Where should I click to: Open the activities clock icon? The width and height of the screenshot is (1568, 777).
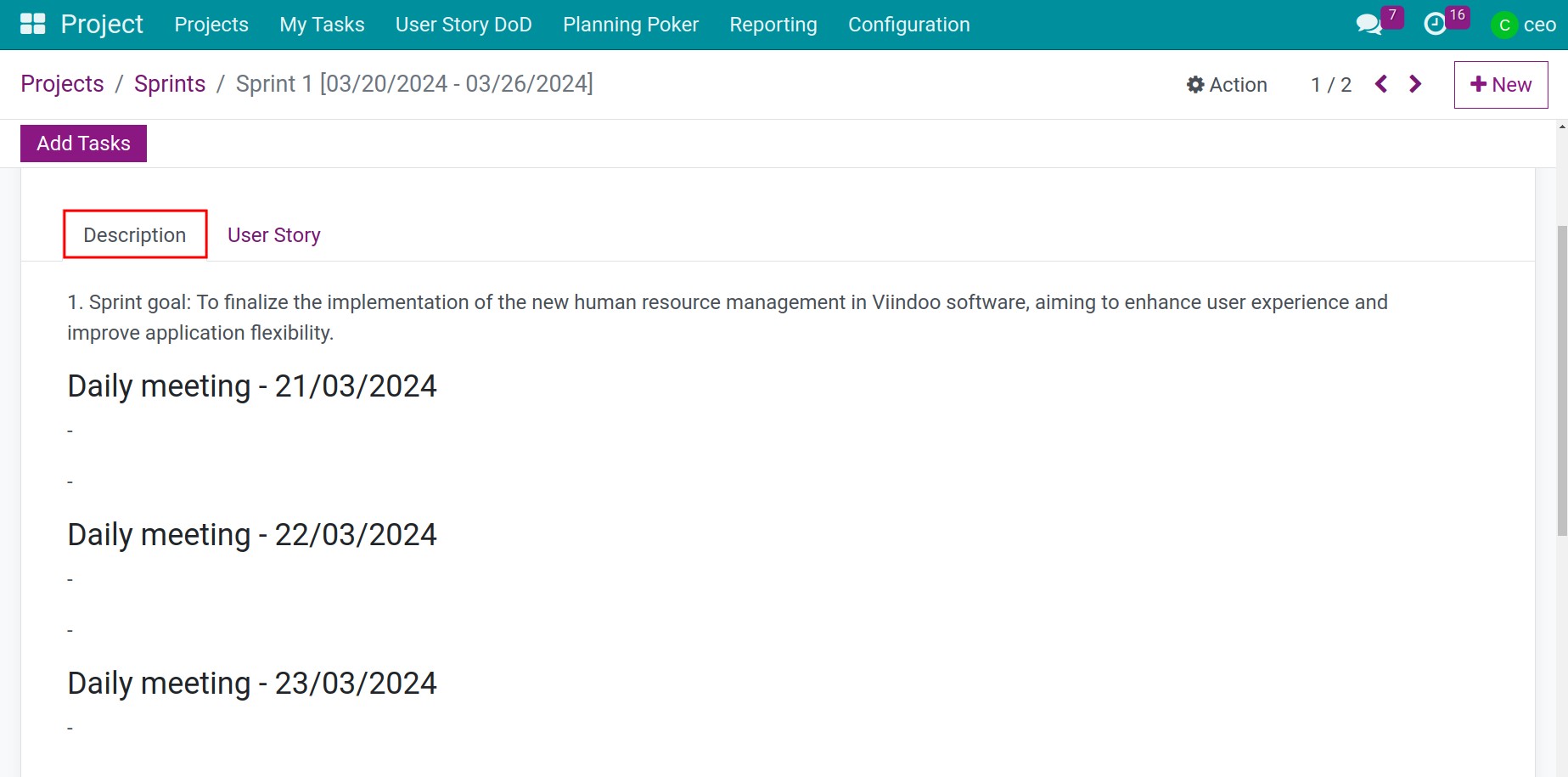click(x=1435, y=24)
